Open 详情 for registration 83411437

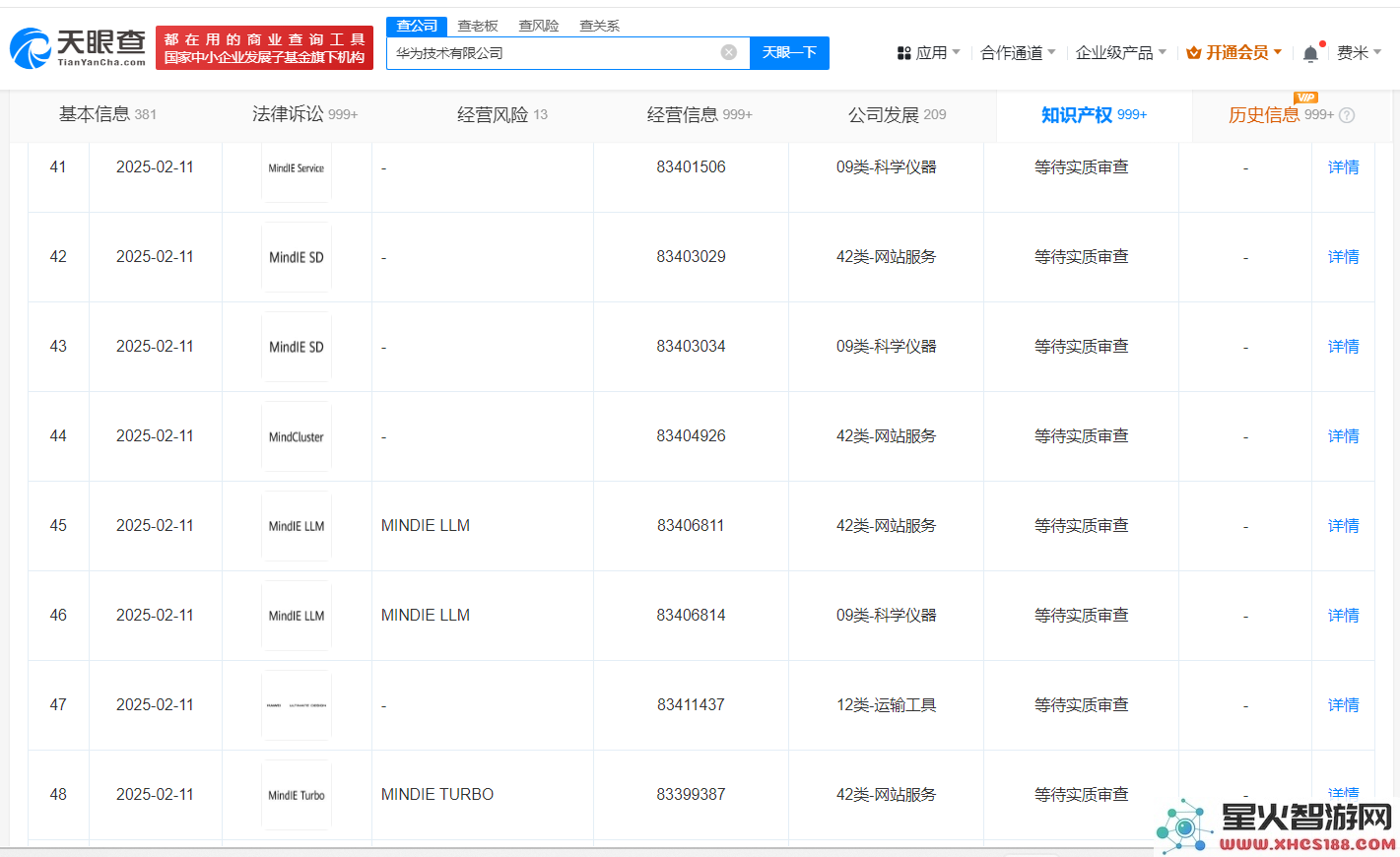pyautogui.click(x=1343, y=705)
